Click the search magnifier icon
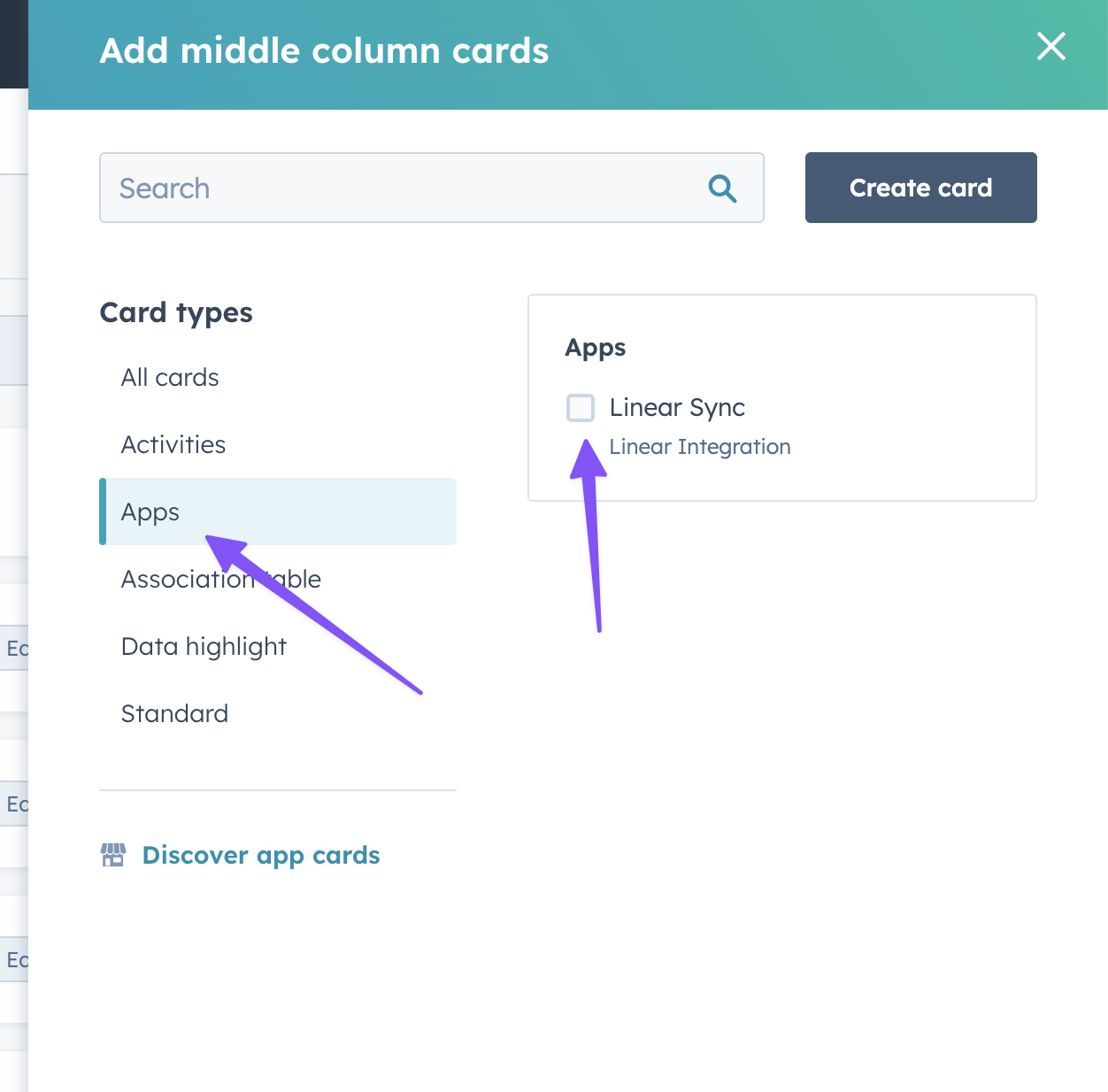 (722, 188)
